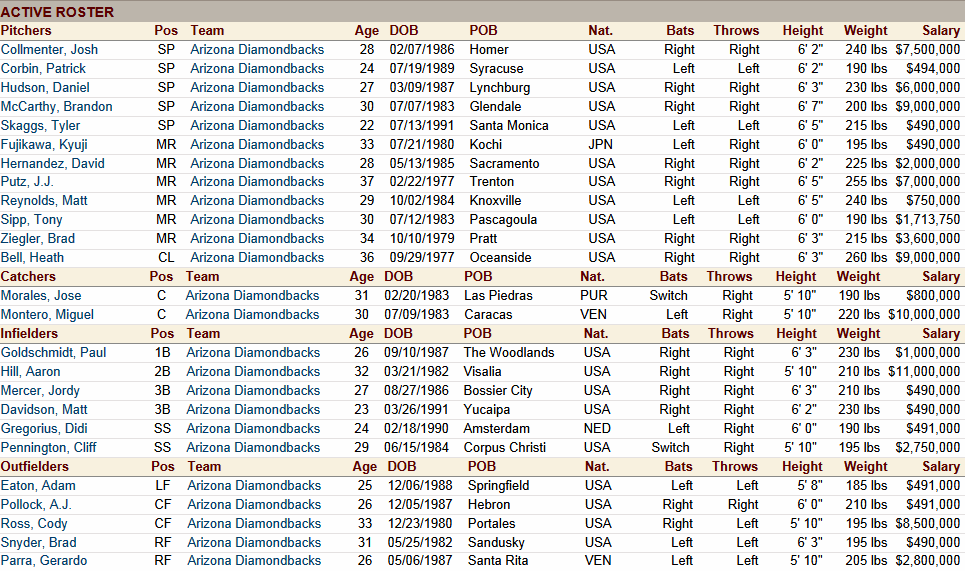
Task: Click Weight header in the Infielders section
Action: click(858, 333)
